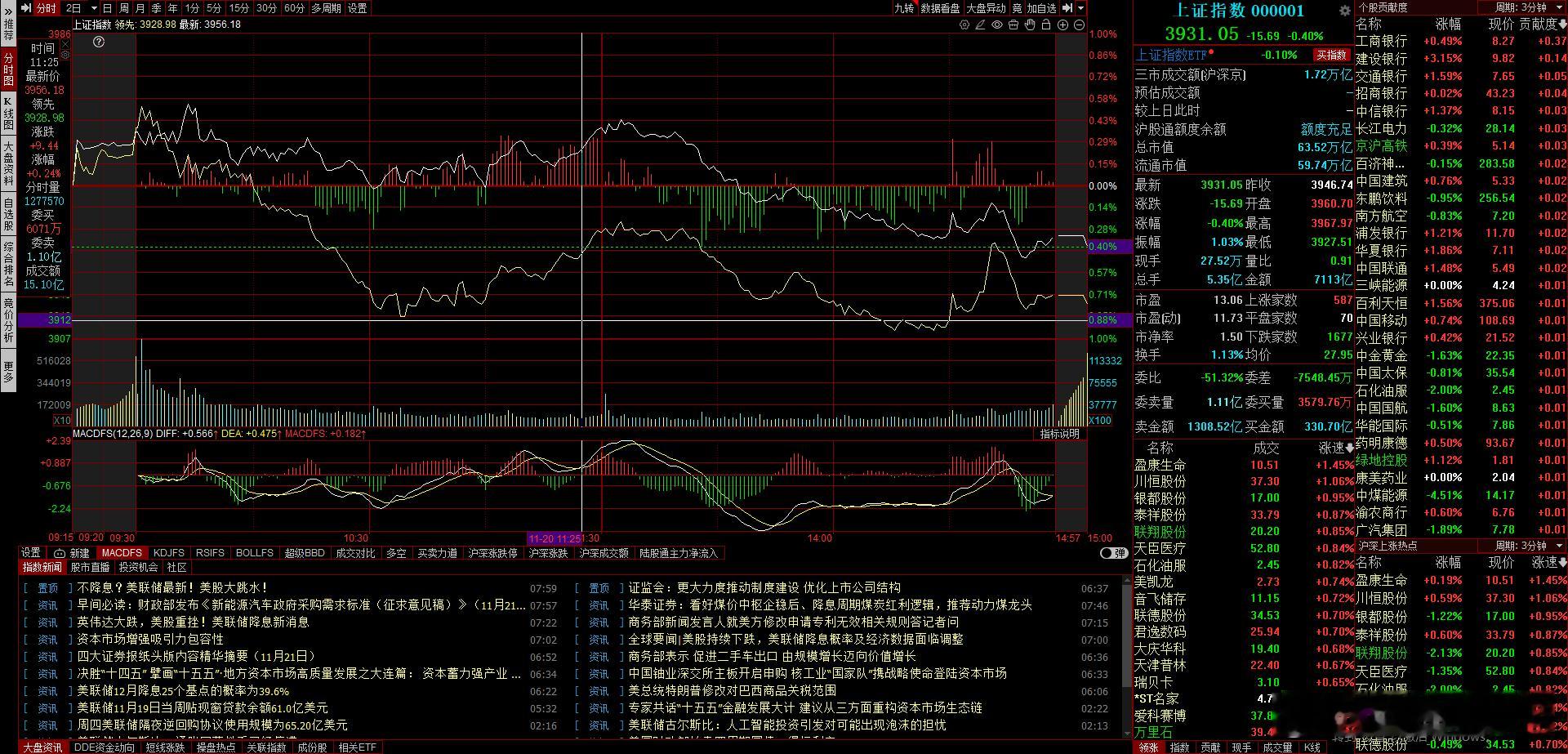
Task: Sort by 贡献度 column header
Action: [x=1542, y=25]
